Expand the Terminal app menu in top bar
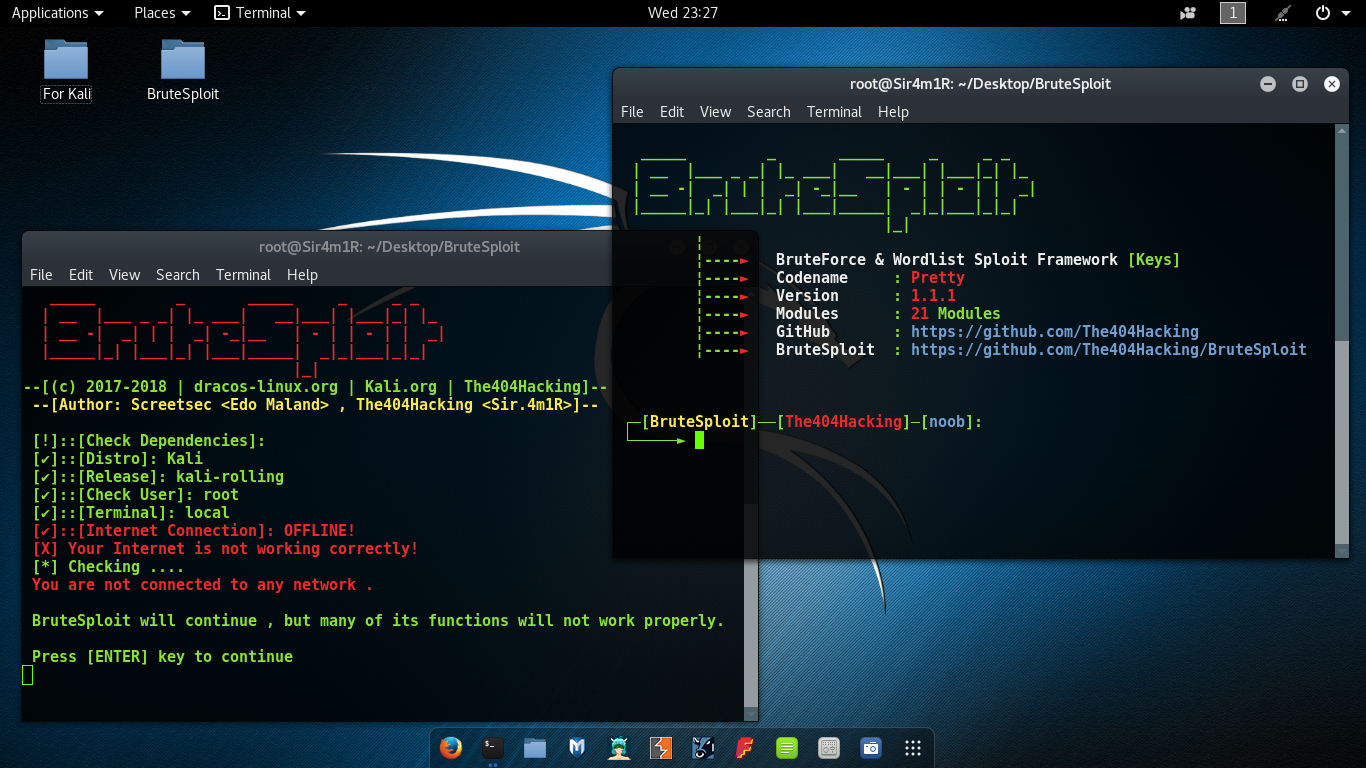1366x768 pixels. [260, 13]
